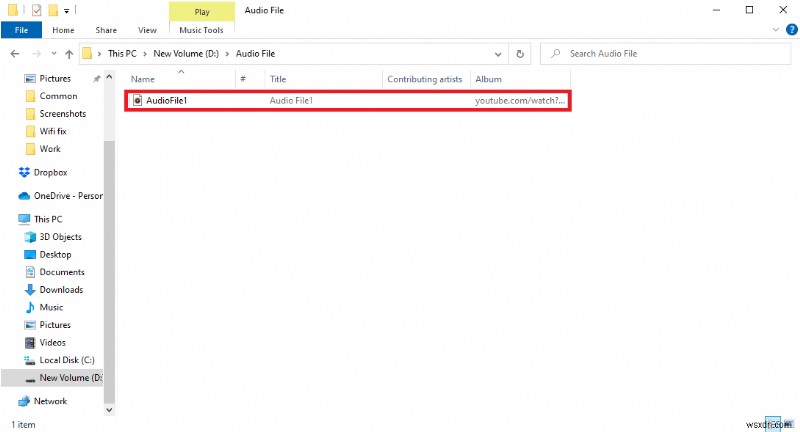The image size is (800, 432).
Task: Expand the address bar history dropdown
Action: point(498,54)
